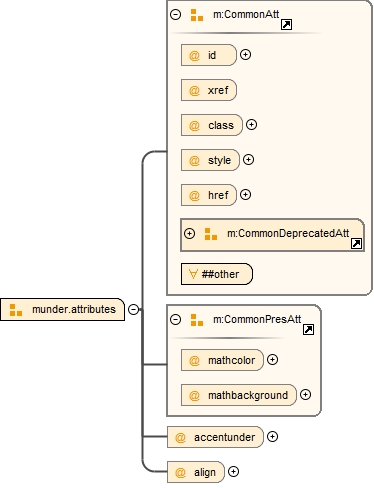Image resolution: width=374 pixels, height=488 pixels.
Task: Expand the href attribute details
Action: [x=245, y=195]
